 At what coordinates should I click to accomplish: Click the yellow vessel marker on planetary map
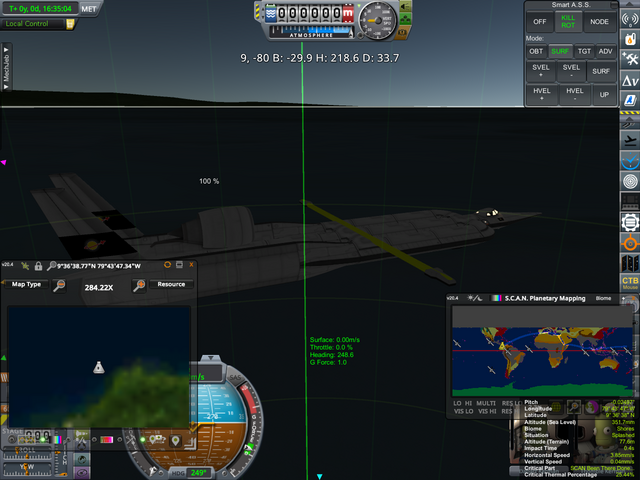pyautogui.click(x=502, y=346)
